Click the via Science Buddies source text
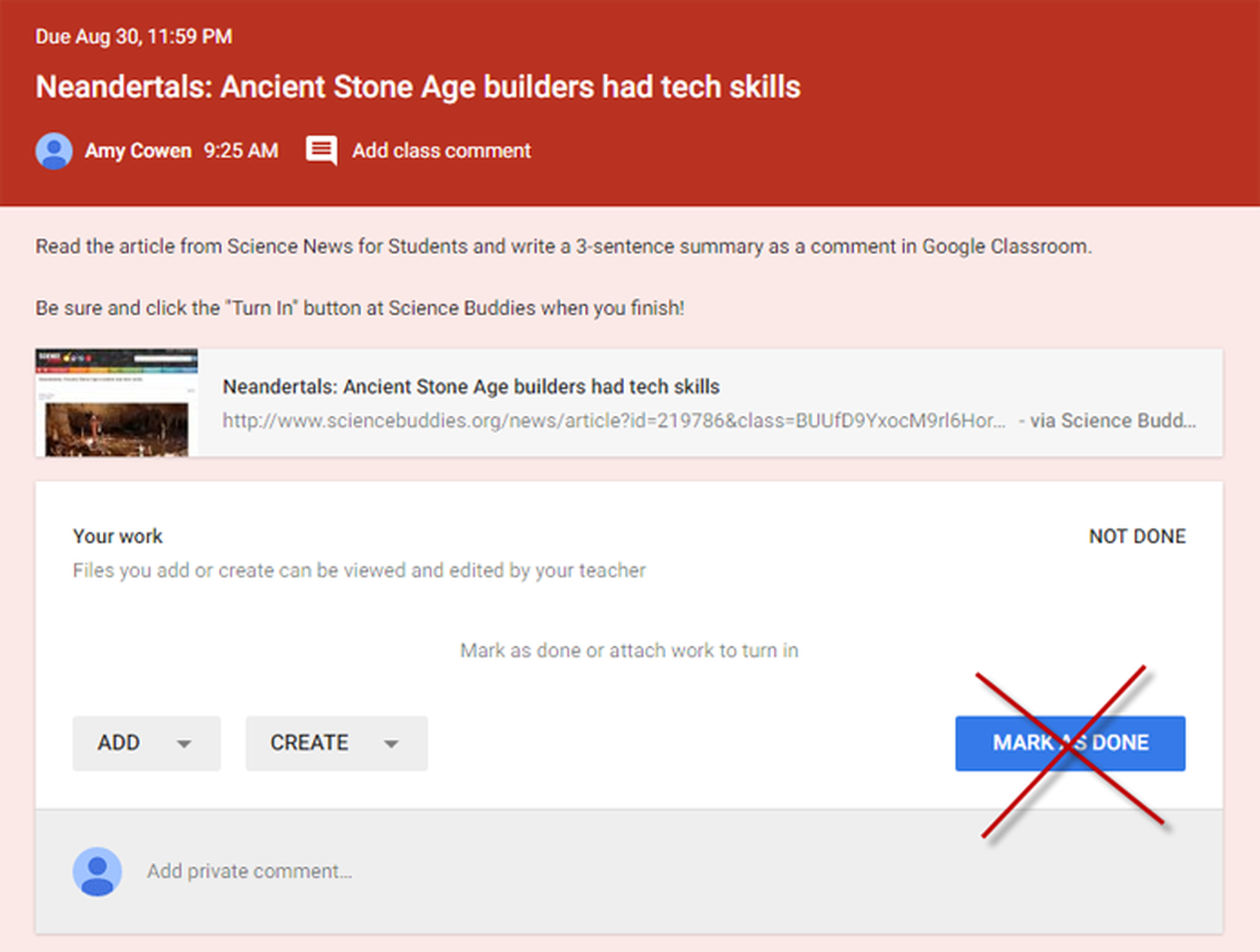This screenshot has width=1260, height=952. point(1108,421)
